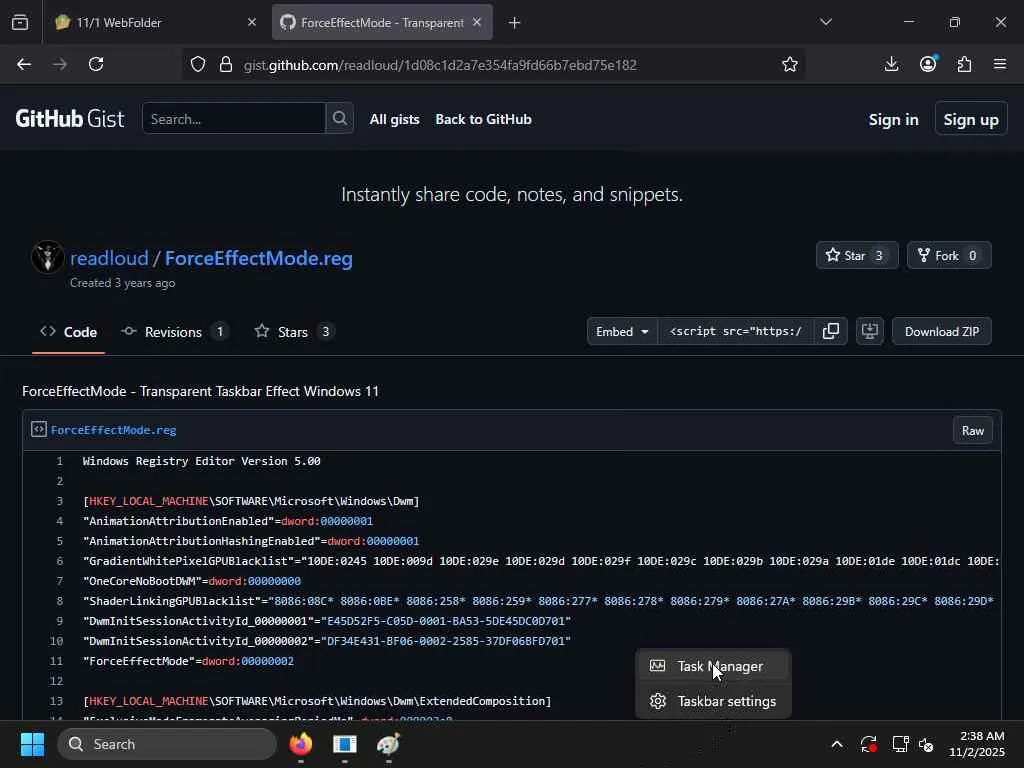This screenshot has width=1024, height=768.
Task: Star this gist
Action: 857,255
